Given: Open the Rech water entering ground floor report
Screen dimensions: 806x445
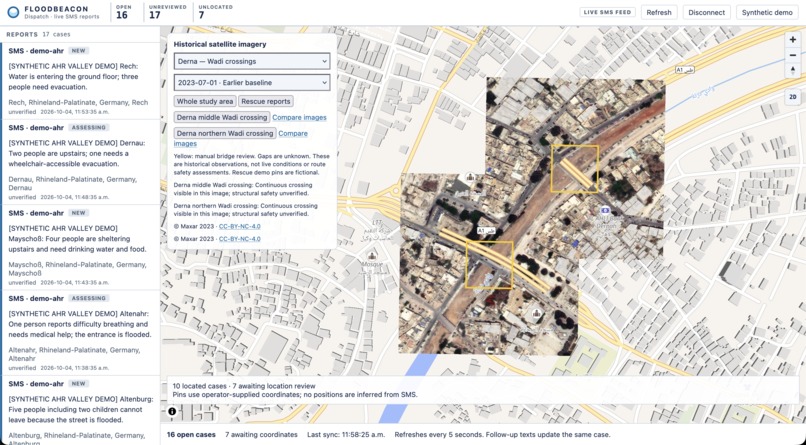Looking at the screenshot, I should coord(81,81).
